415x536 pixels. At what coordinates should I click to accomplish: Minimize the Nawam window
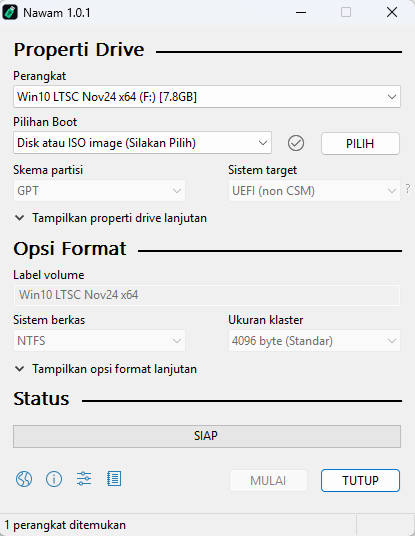point(301,13)
